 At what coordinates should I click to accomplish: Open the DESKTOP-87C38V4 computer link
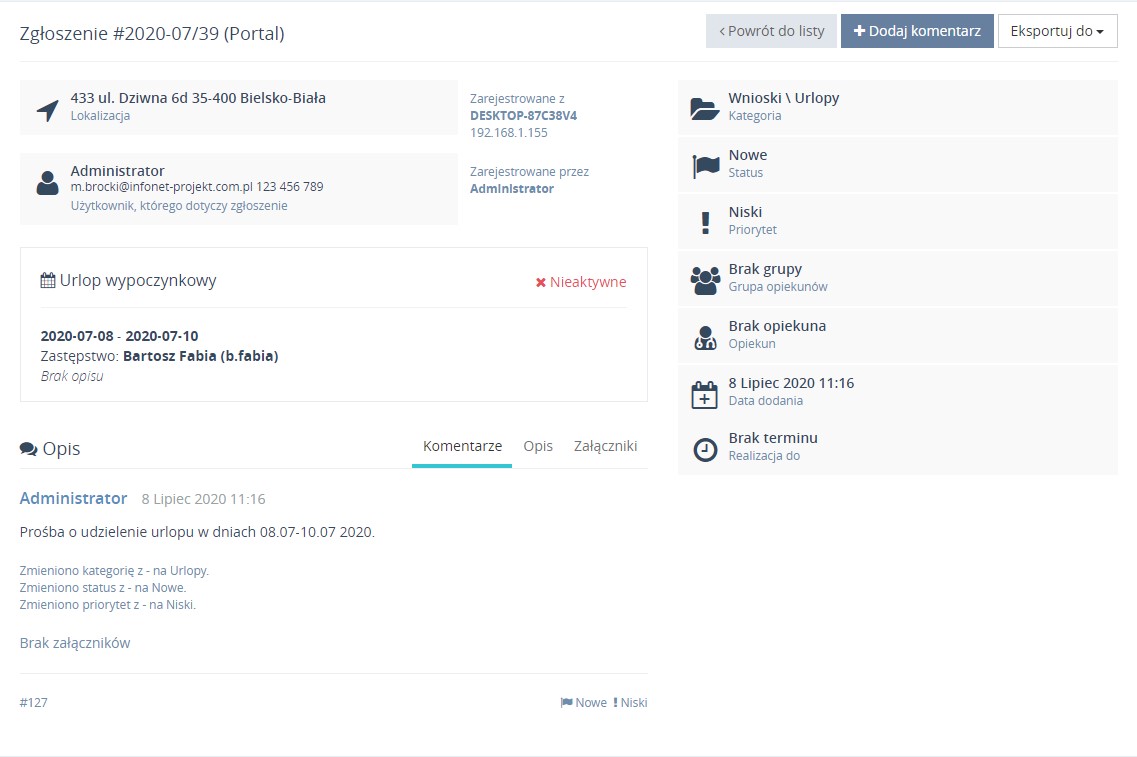(523, 115)
